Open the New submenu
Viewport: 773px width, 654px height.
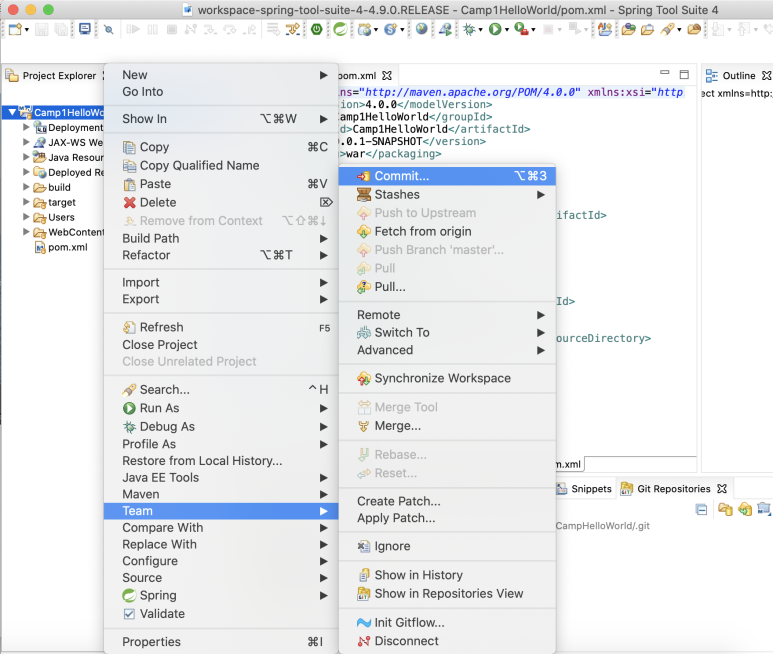[221, 75]
